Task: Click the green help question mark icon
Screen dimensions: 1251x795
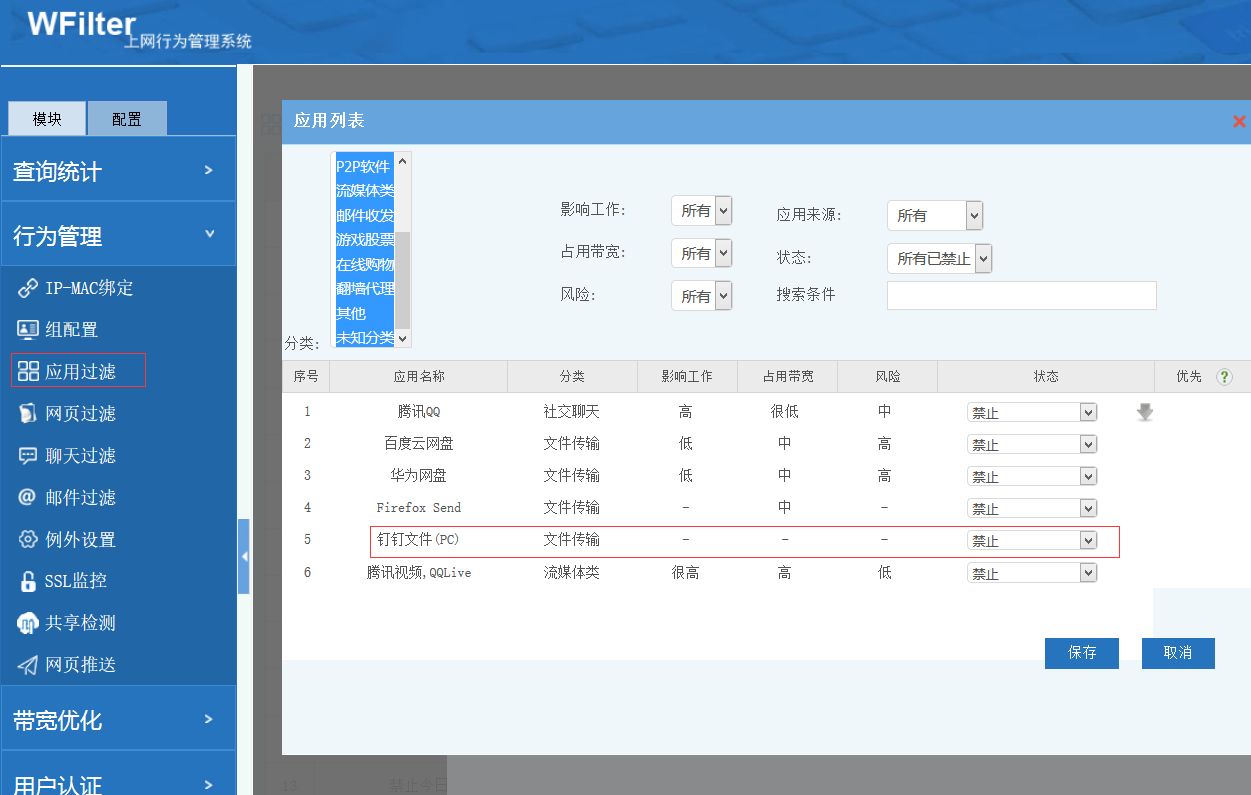Action: coord(1224,377)
